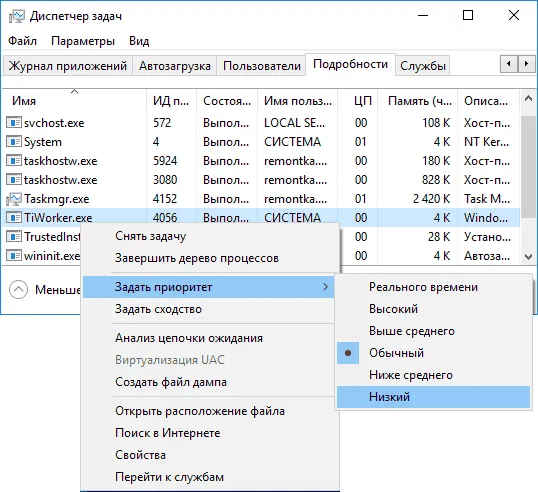538x492 pixels.
Task: Click PID value 5924
Action: click(165, 161)
